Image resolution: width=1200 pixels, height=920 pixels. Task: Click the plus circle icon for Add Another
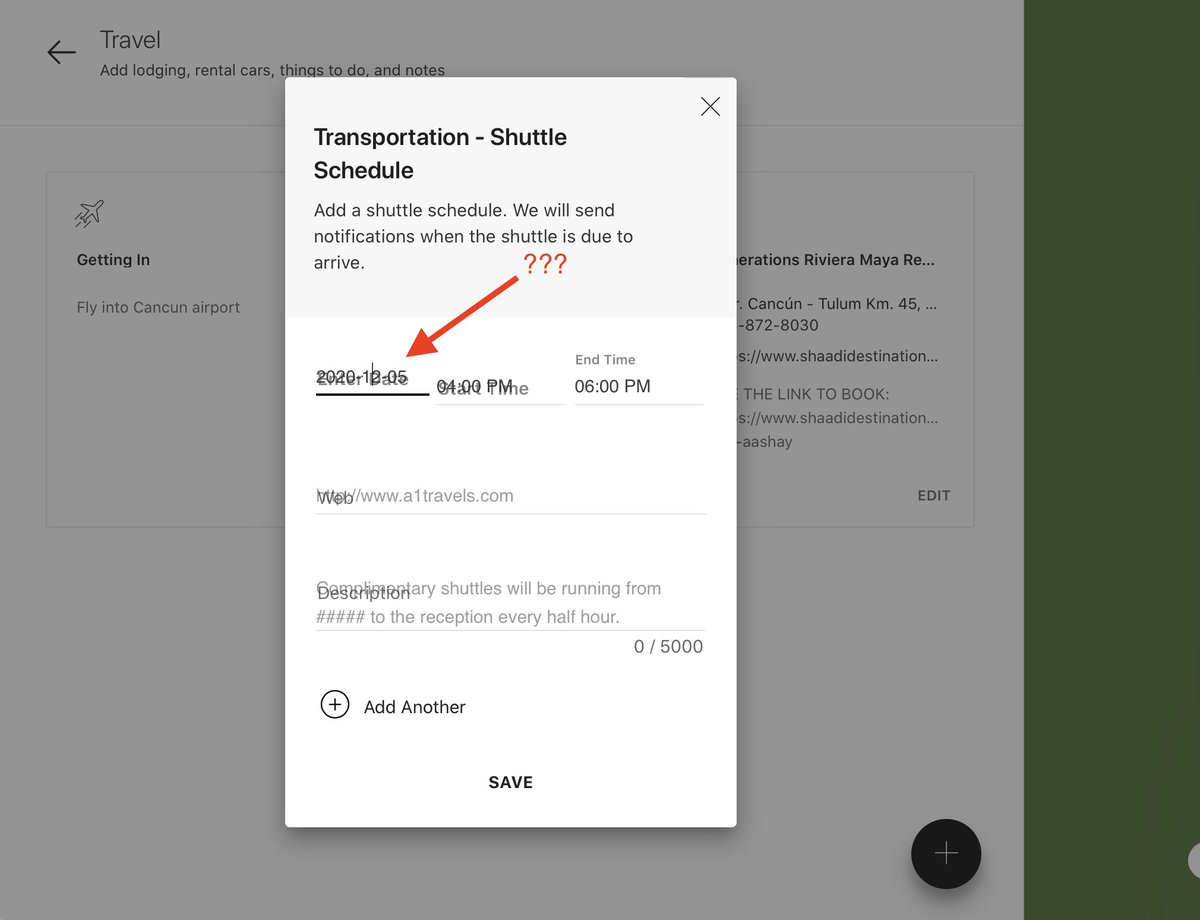[x=334, y=705]
